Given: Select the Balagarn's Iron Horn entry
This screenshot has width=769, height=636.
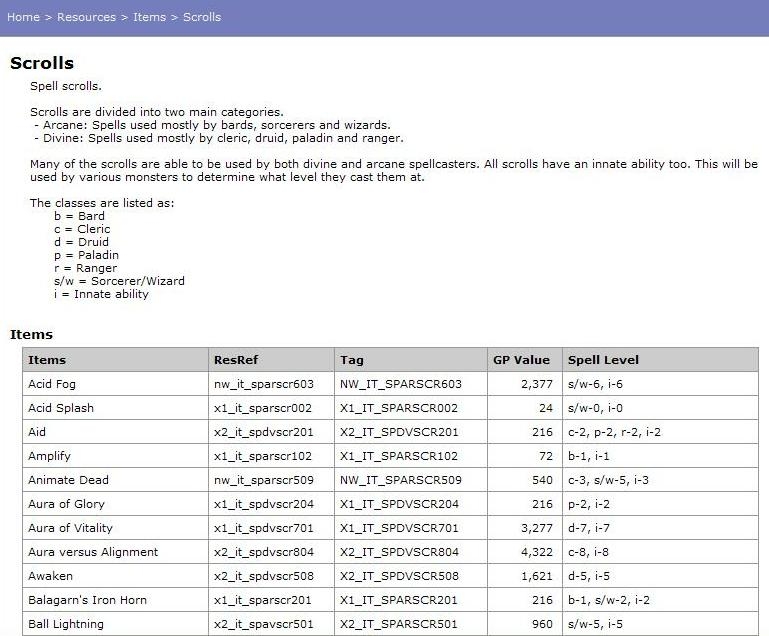Looking at the screenshot, I should tap(87, 600).
